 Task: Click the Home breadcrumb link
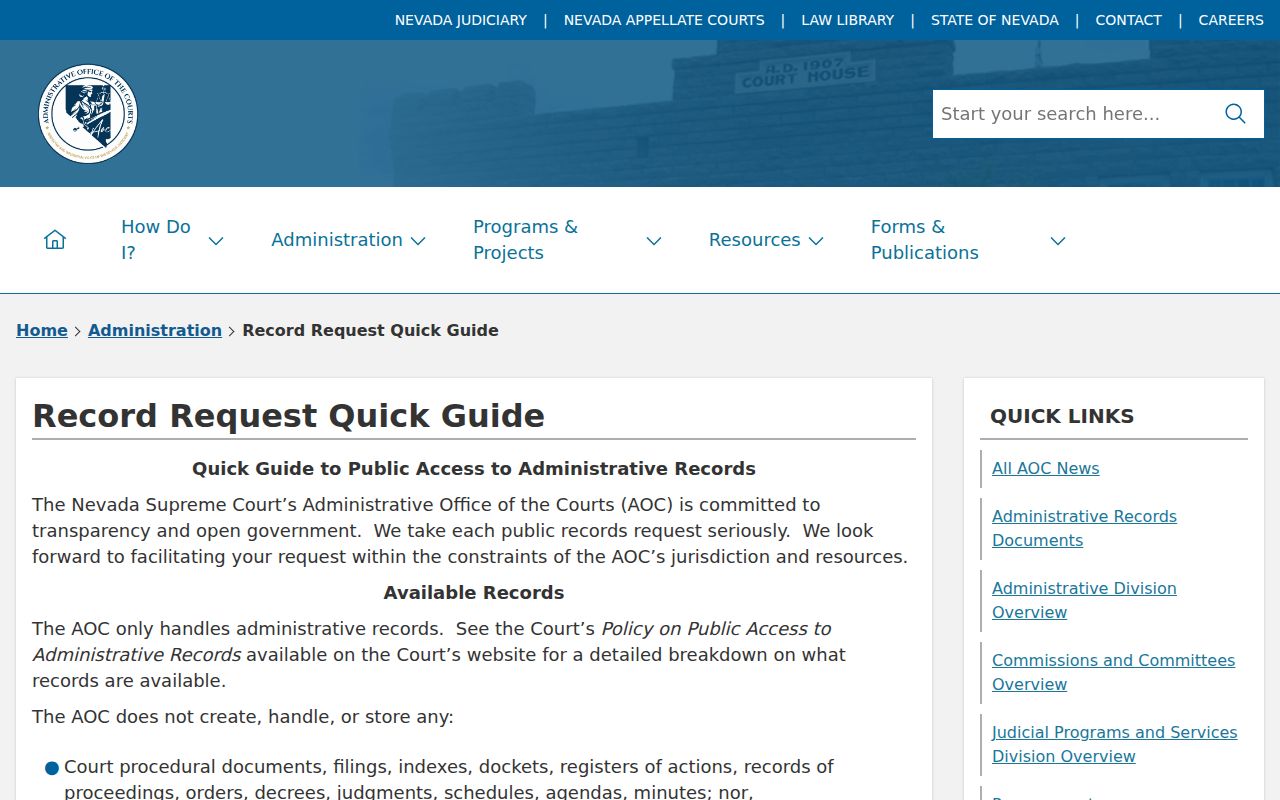tap(42, 330)
